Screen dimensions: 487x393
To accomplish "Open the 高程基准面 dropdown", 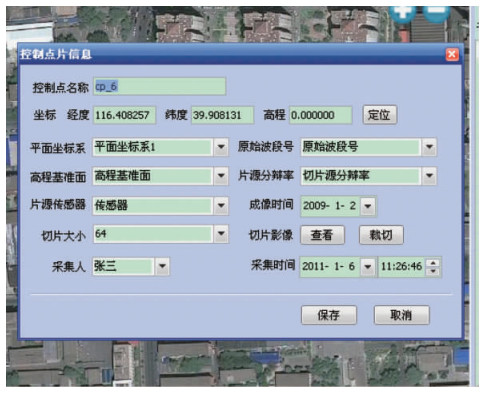I will click(x=221, y=176).
